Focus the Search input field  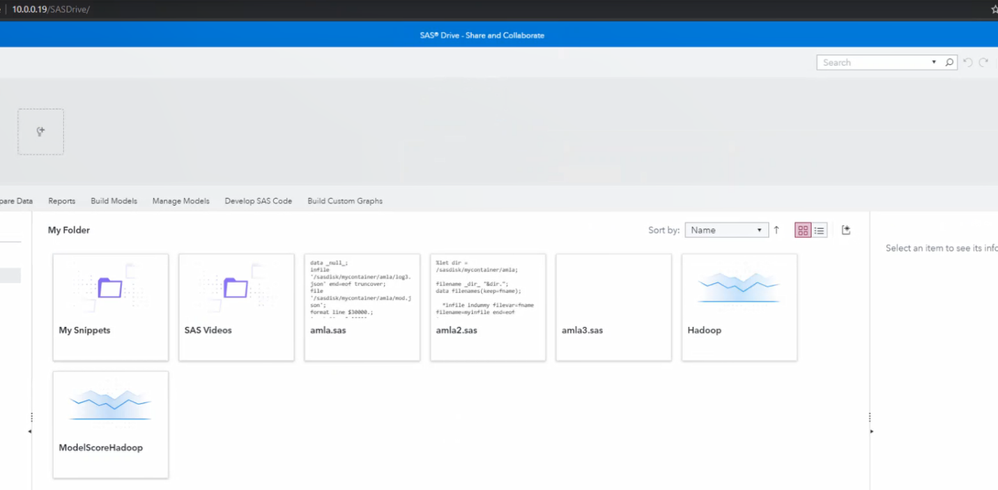pyautogui.click(x=875, y=62)
